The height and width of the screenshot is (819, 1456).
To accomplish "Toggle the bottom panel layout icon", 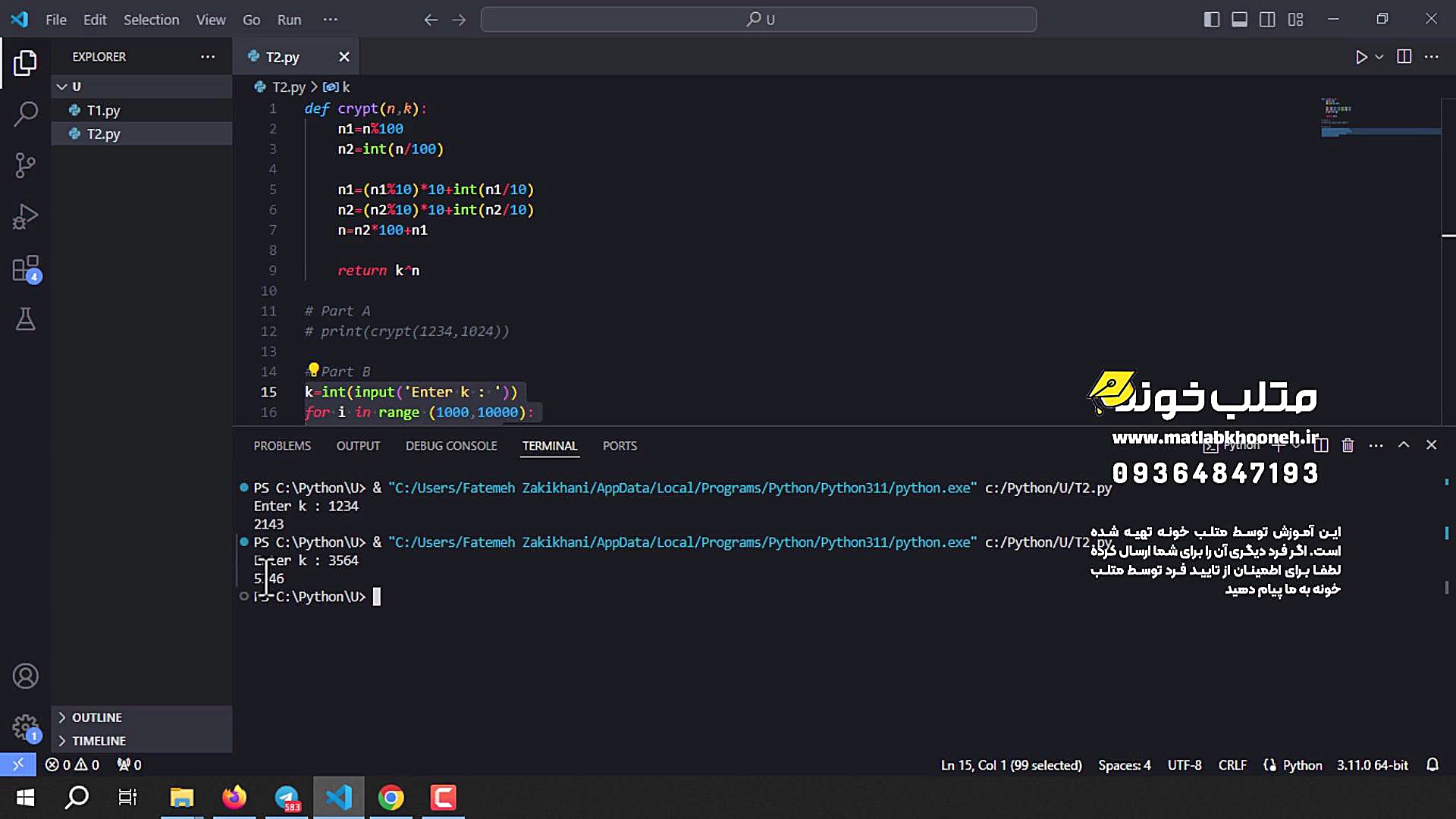I will 1239,20.
